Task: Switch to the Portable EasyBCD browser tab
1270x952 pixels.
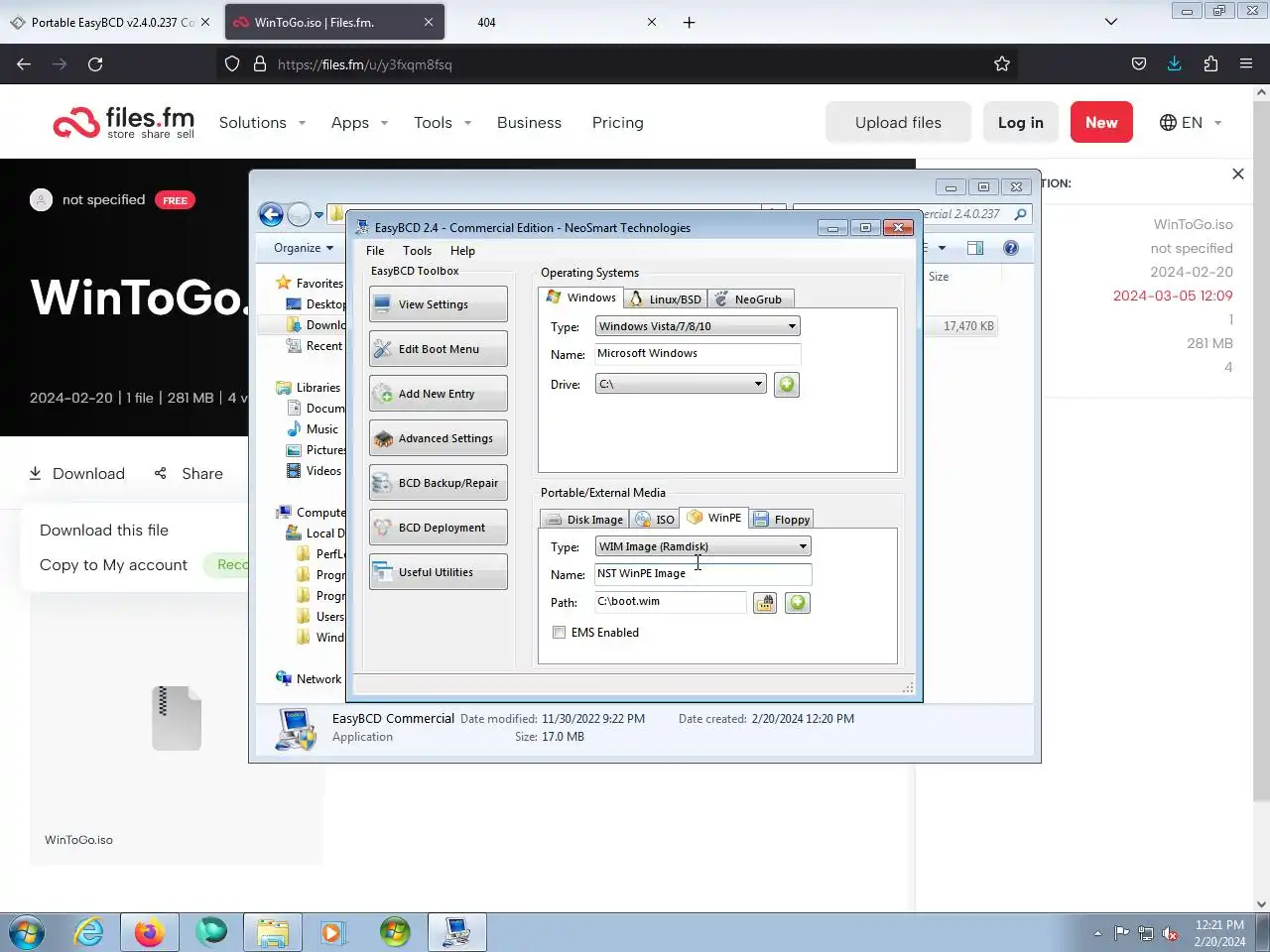Action: click(x=109, y=22)
